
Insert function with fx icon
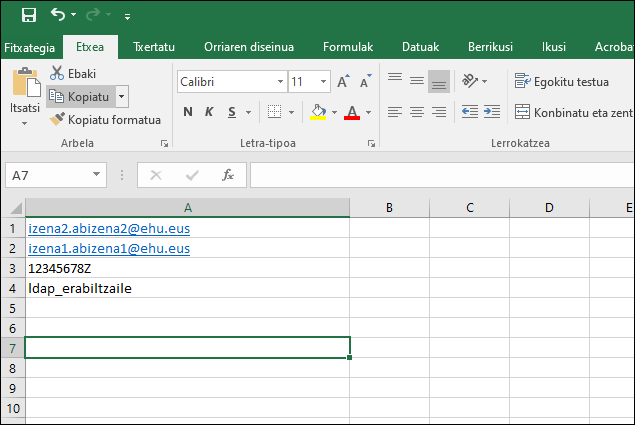click(x=228, y=175)
